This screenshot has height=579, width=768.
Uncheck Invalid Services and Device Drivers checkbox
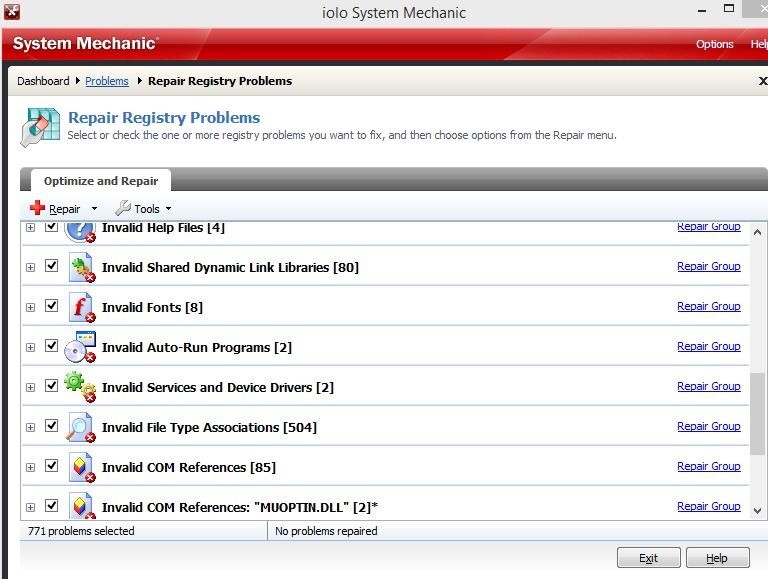pos(51,386)
